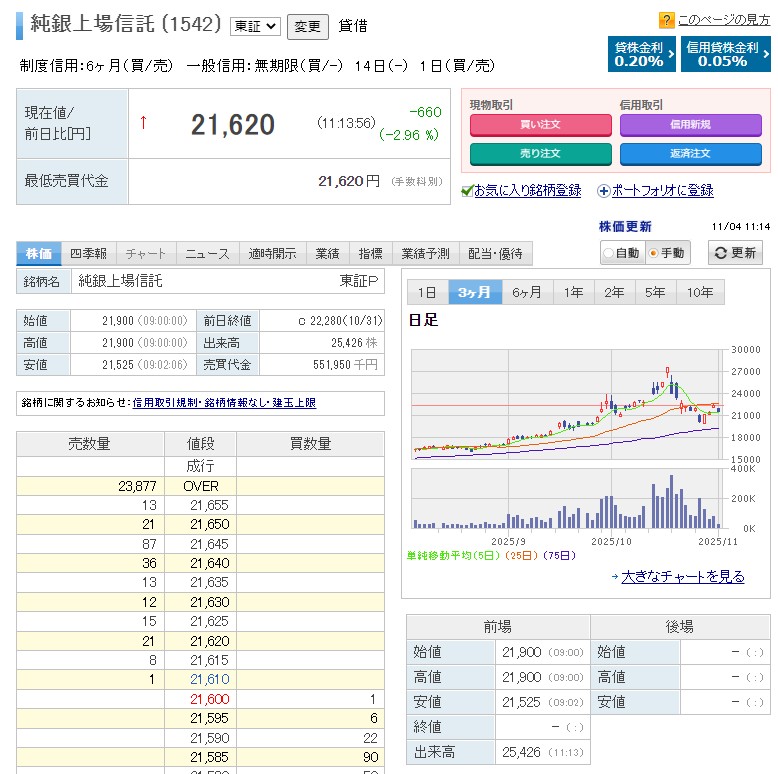Select the 6ヶ月 chart period tab
Viewport: 778px width, 774px height.
click(x=526, y=292)
